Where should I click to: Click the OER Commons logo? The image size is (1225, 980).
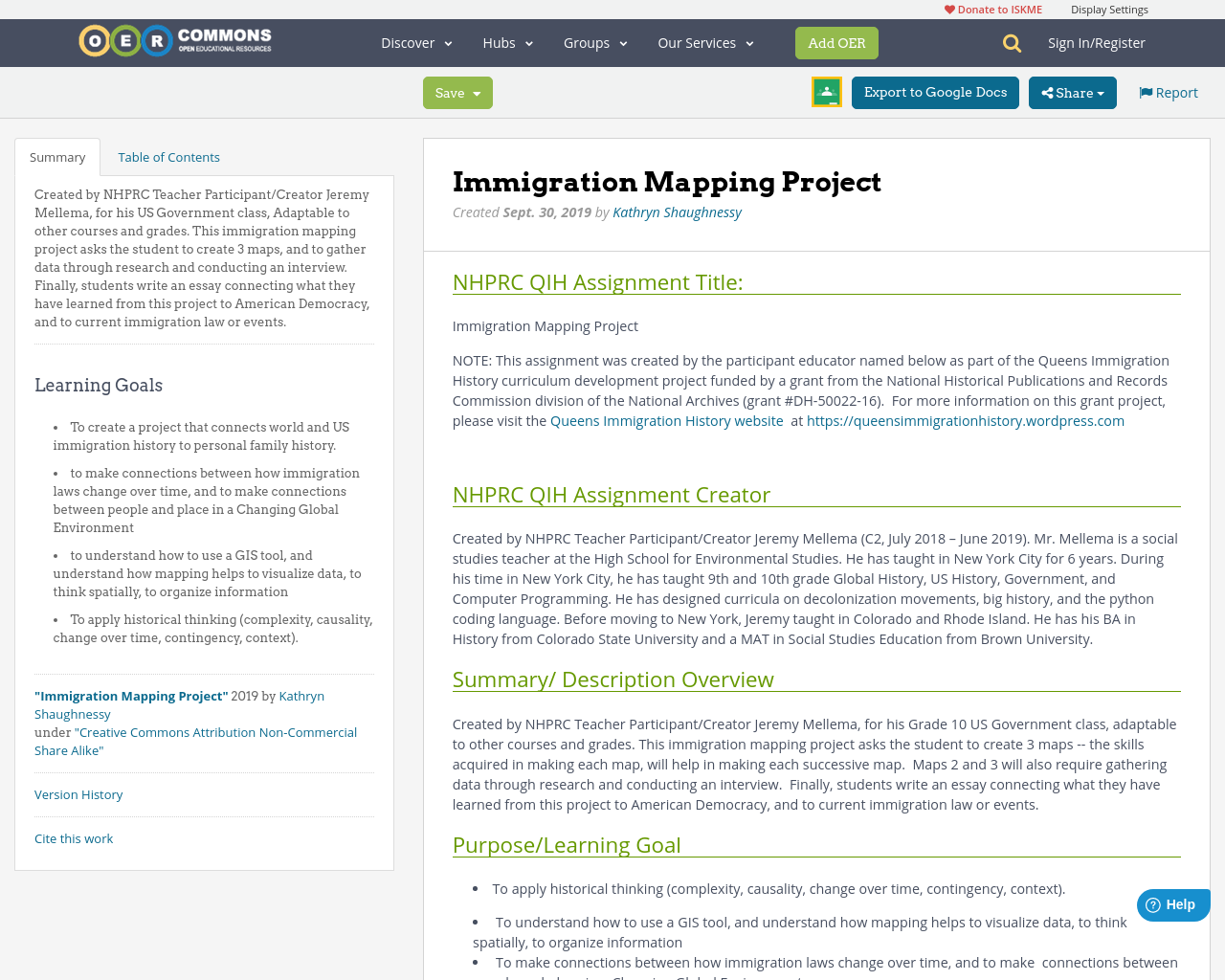[174, 38]
